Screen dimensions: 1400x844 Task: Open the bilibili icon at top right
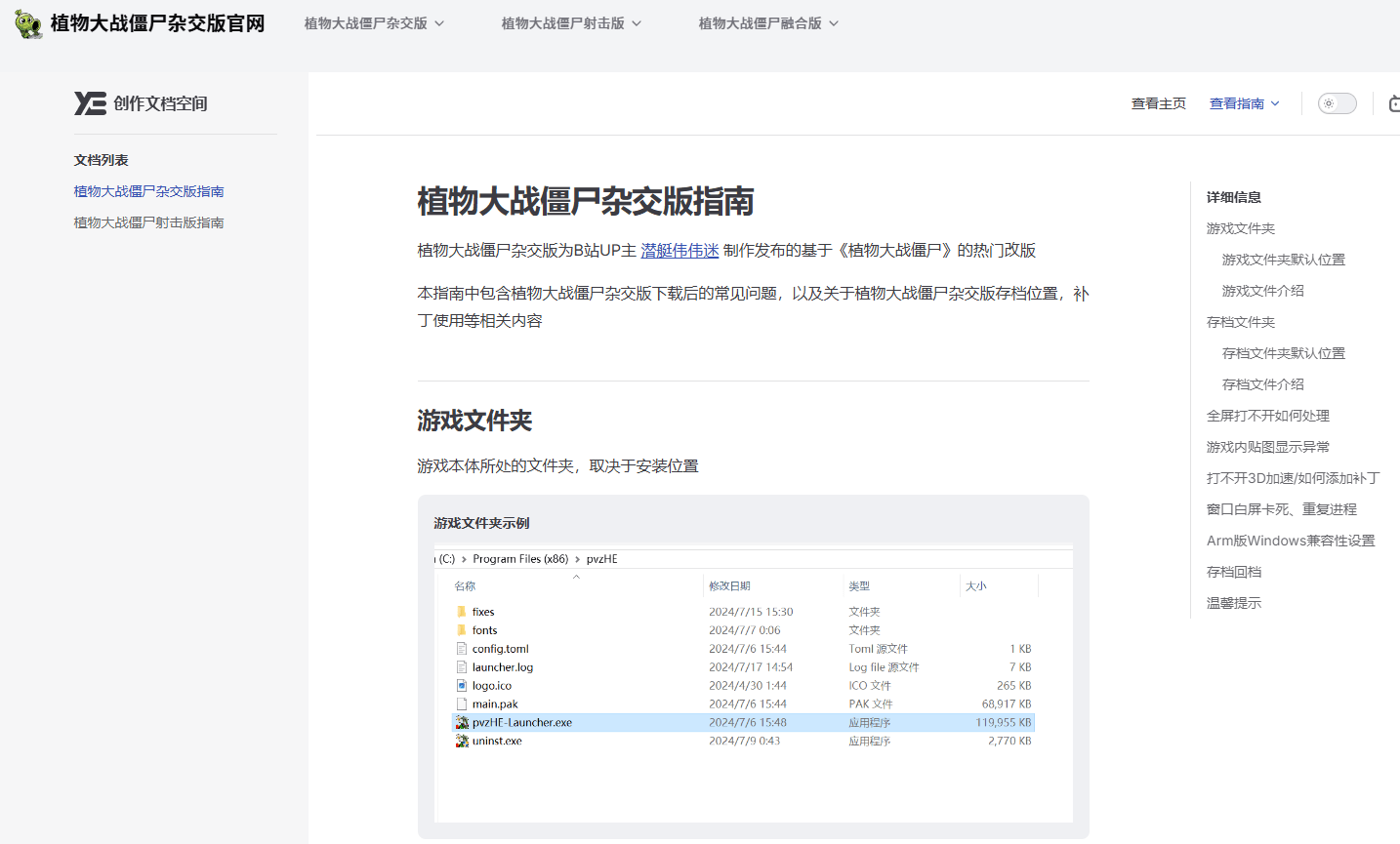[1393, 103]
